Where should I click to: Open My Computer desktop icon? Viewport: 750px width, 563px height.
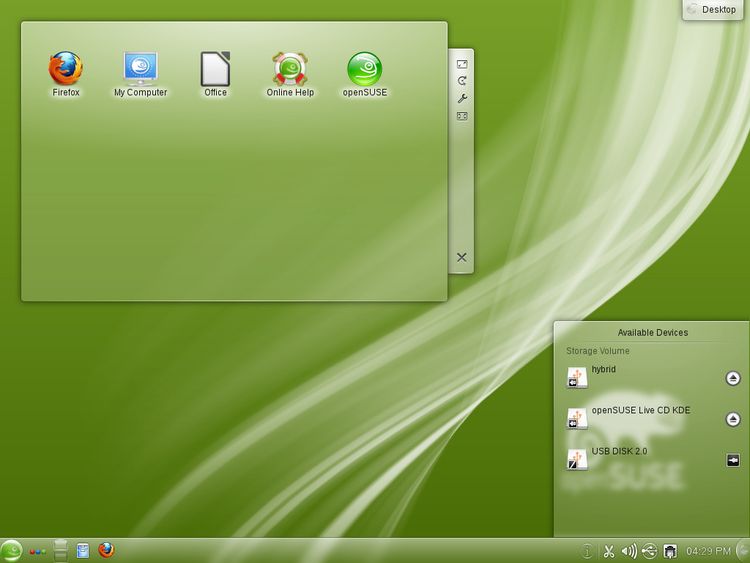click(140, 69)
